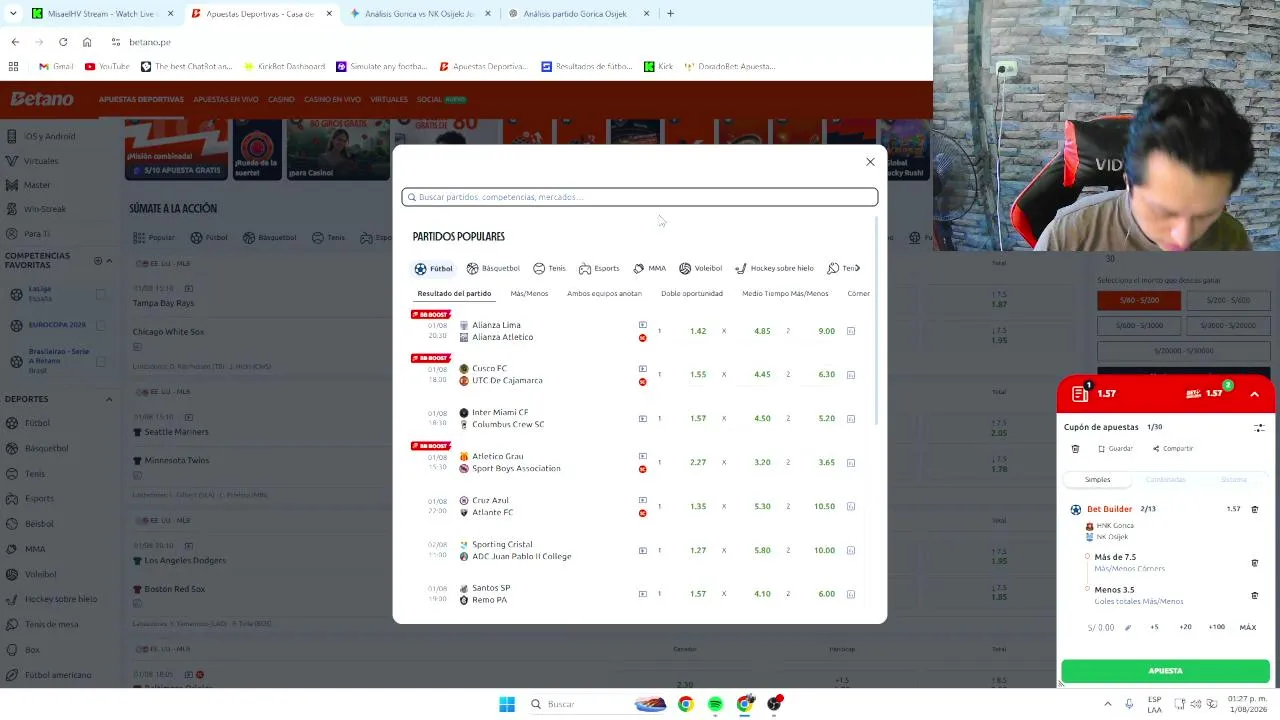Collapse the COMPETENCIAS FAVORITAS section
The height and width of the screenshot is (720, 1280).
[109, 261]
